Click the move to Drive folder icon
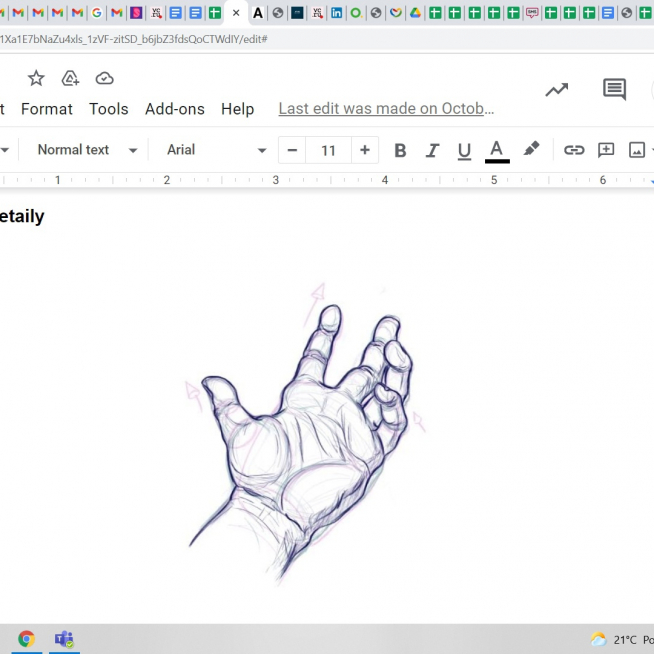Image resolution: width=654 pixels, height=654 pixels. [x=70, y=78]
